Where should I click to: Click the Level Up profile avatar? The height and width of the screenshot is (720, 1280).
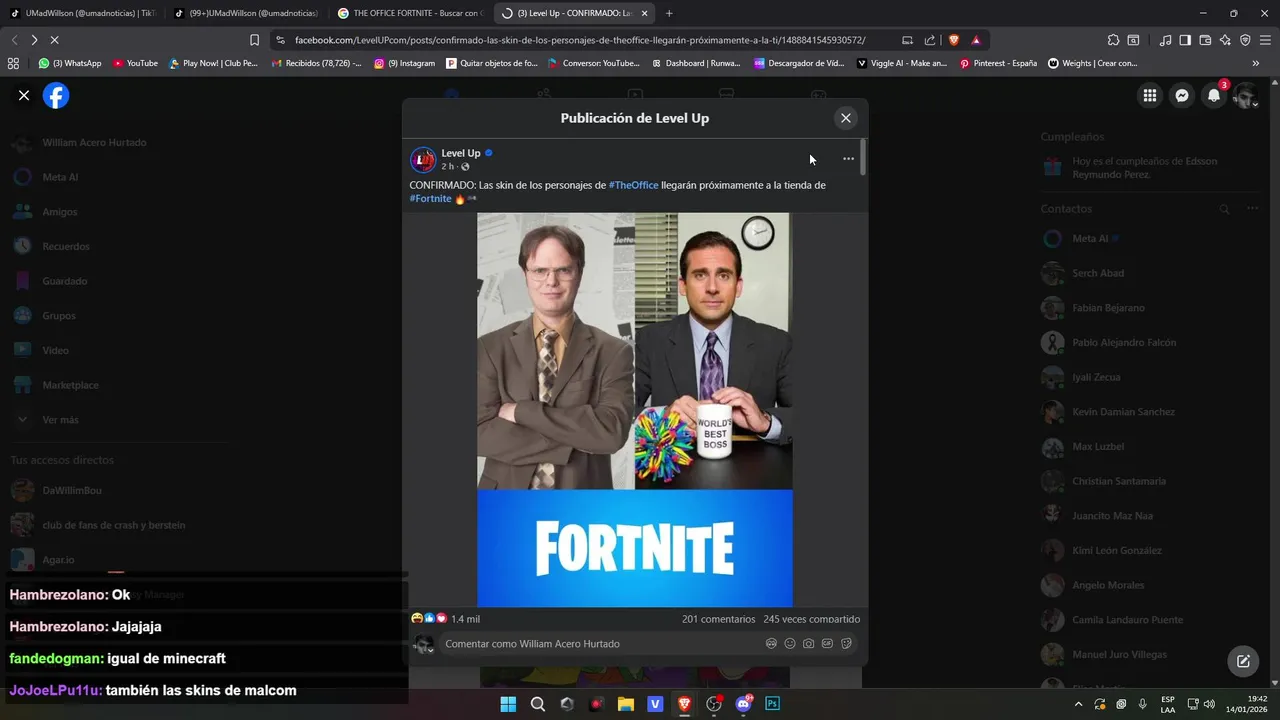click(423, 159)
